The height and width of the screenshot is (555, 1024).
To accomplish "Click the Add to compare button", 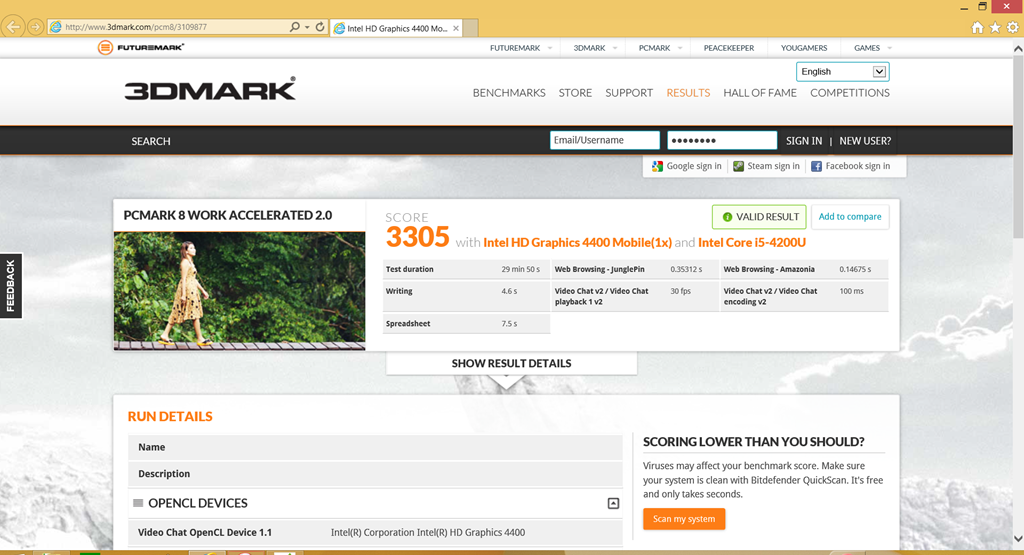I will (x=850, y=217).
